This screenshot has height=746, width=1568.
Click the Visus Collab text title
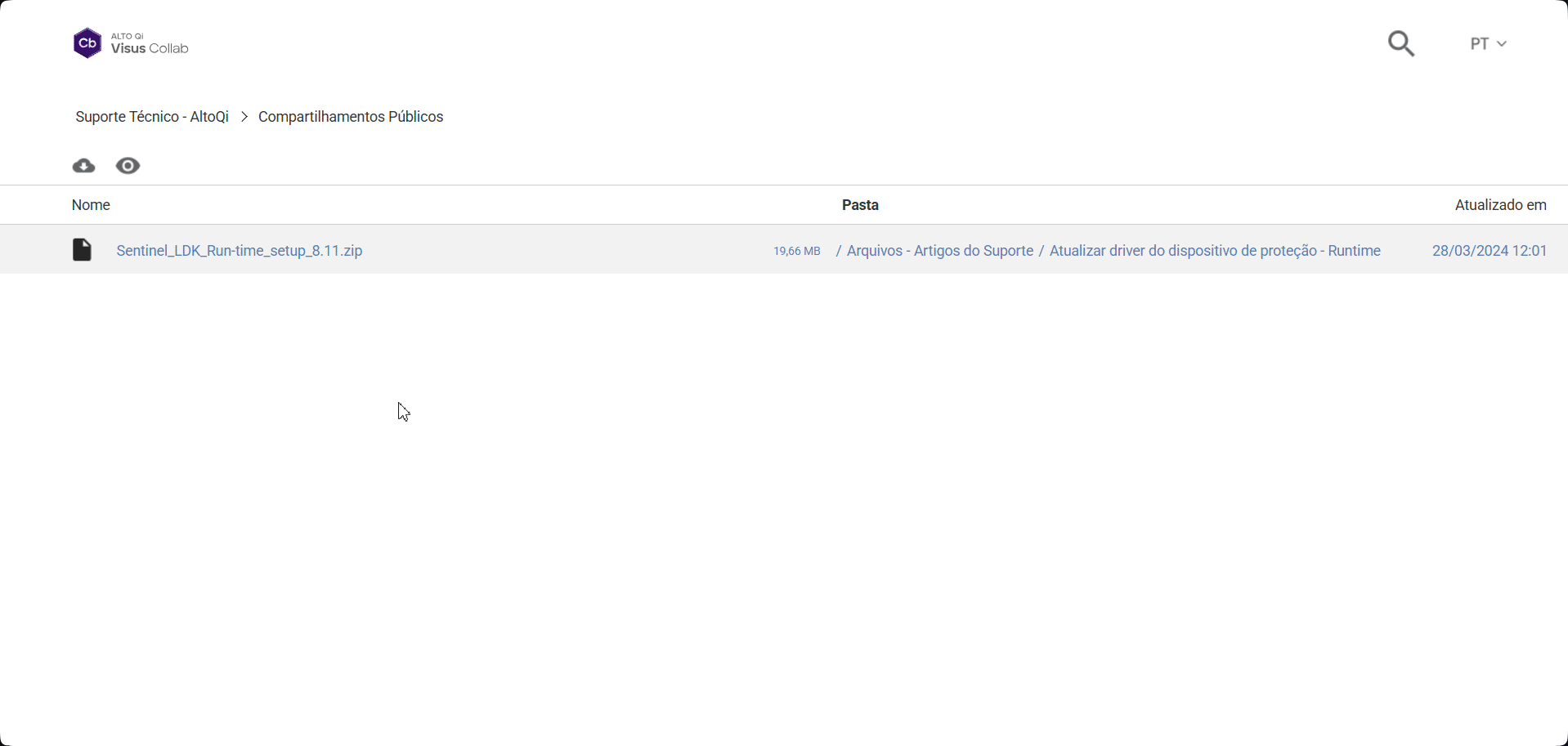(x=150, y=48)
